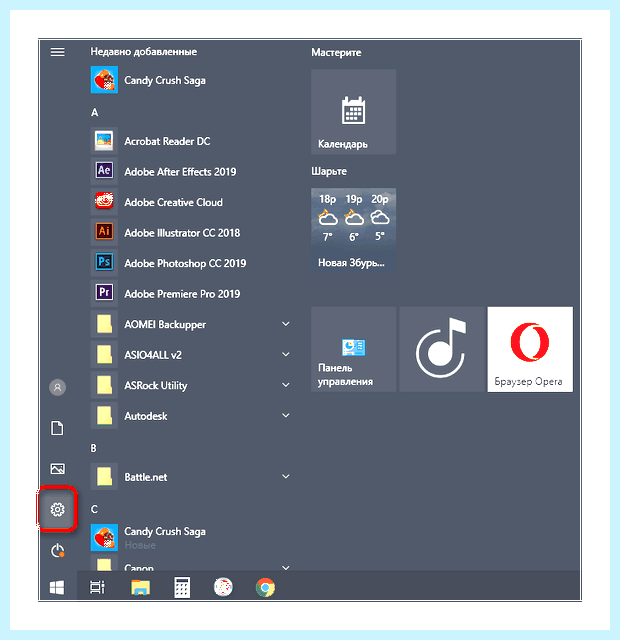Open the AOMEI Backupper folder

pyautogui.click(x=190, y=324)
